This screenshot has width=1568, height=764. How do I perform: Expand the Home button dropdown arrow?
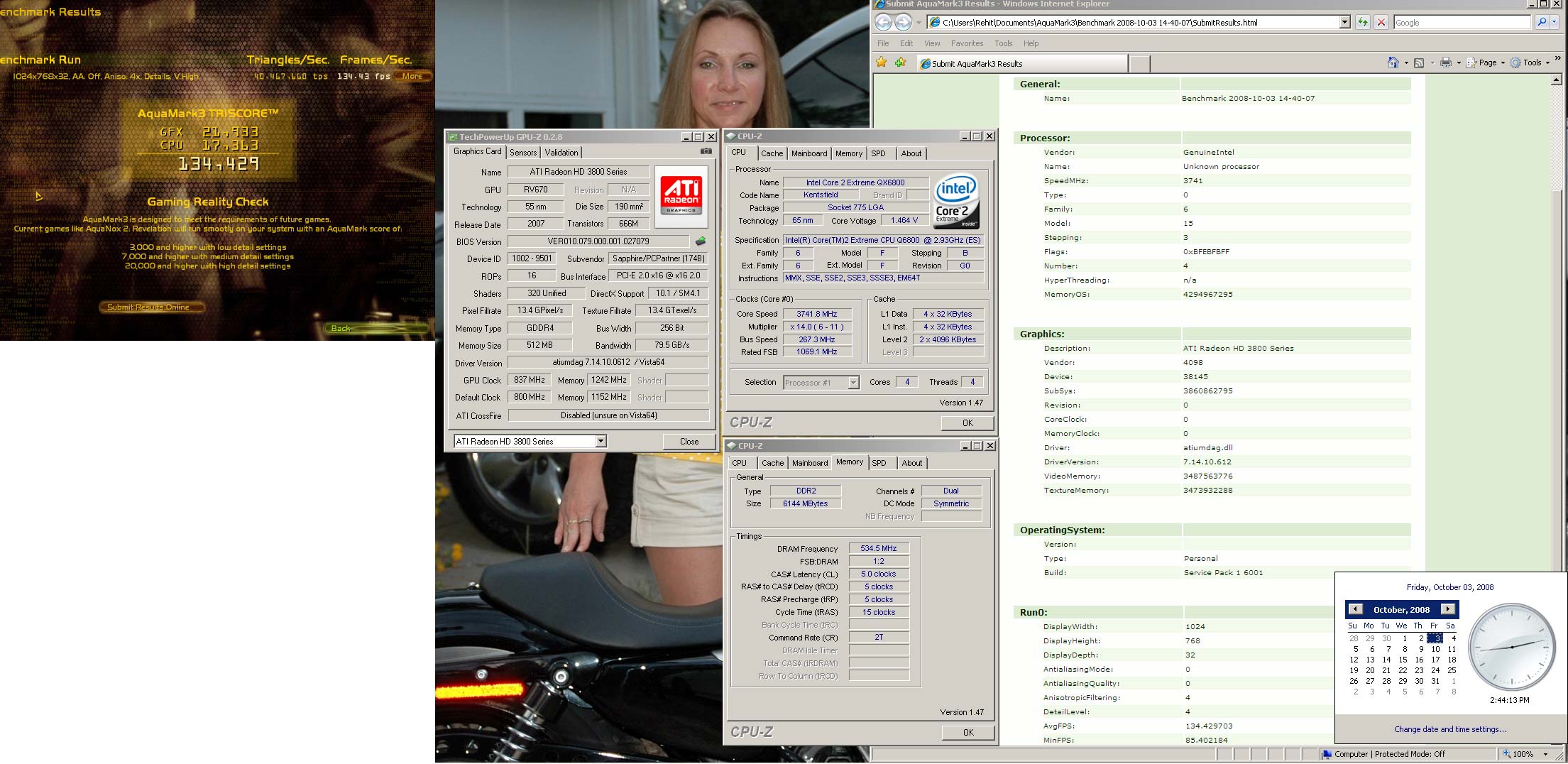[x=1406, y=63]
